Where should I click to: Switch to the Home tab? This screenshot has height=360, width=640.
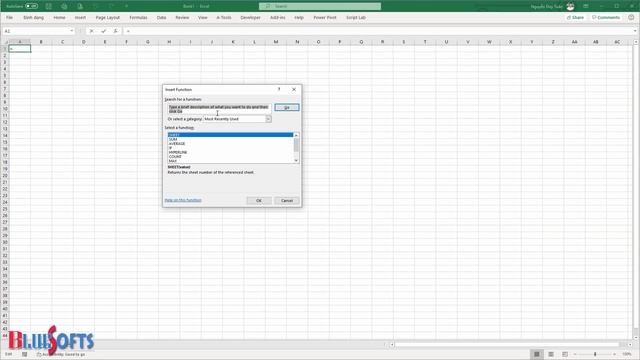point(59,18)
